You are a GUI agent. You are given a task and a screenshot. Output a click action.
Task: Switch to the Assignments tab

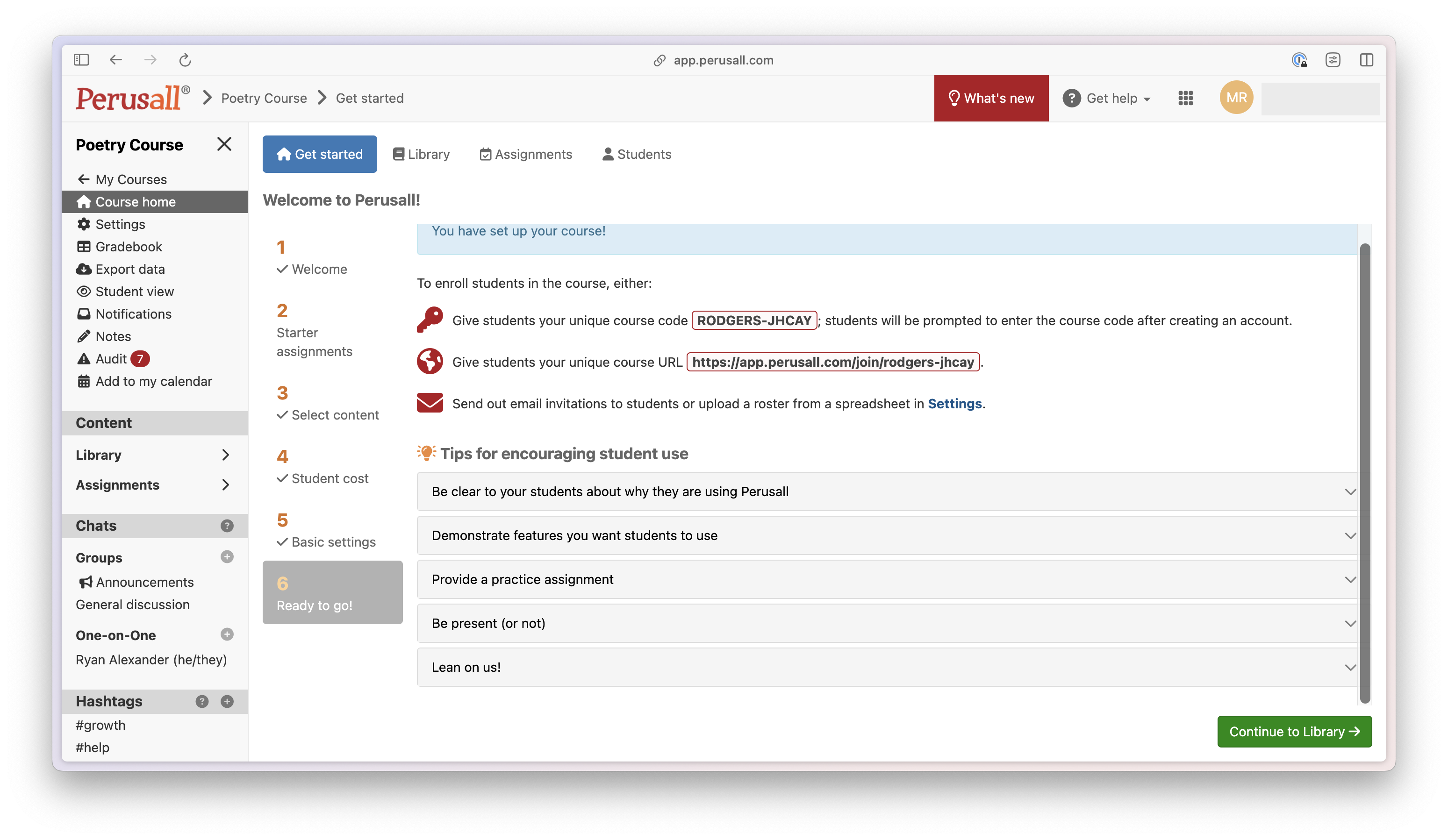click(526, 155)
